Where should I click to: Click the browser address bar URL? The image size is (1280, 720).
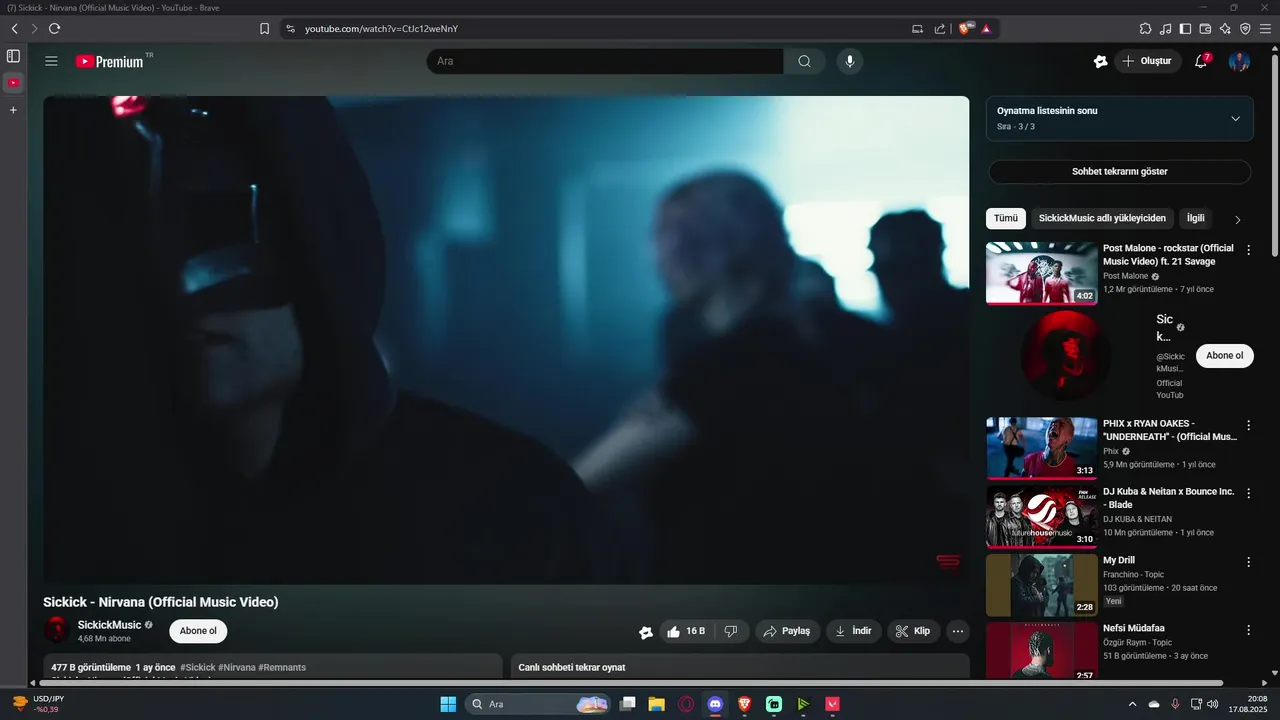pyautogui.click(x=381, y=29)
